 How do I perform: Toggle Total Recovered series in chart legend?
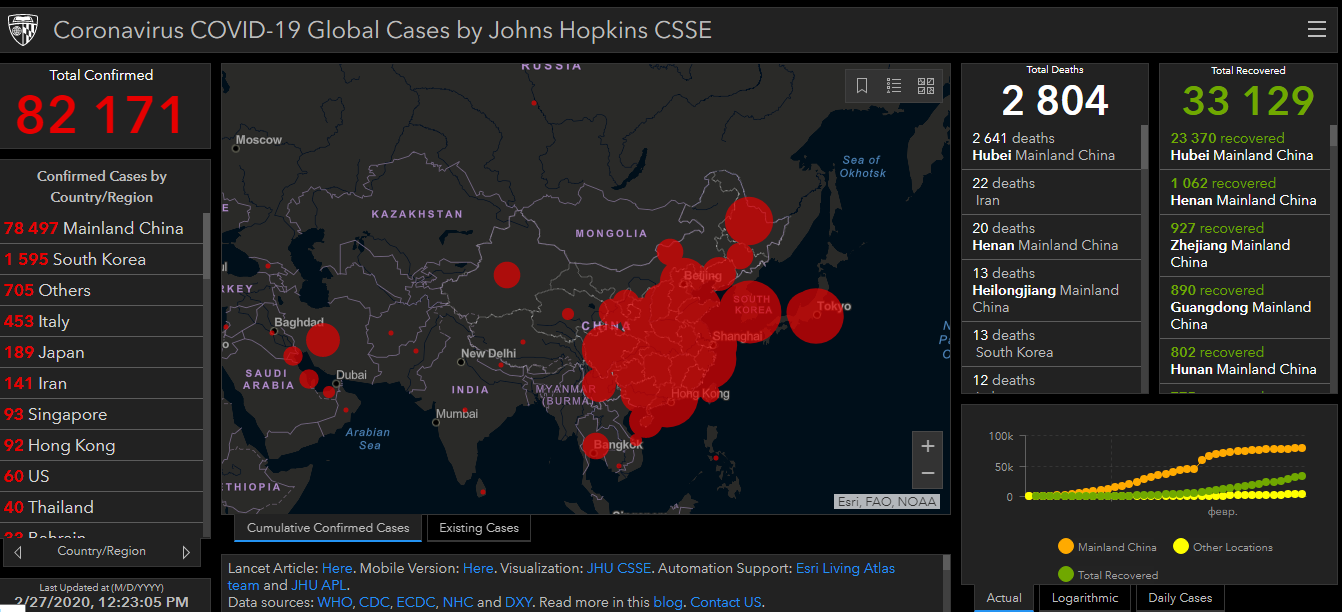(x=1107, y=575)
